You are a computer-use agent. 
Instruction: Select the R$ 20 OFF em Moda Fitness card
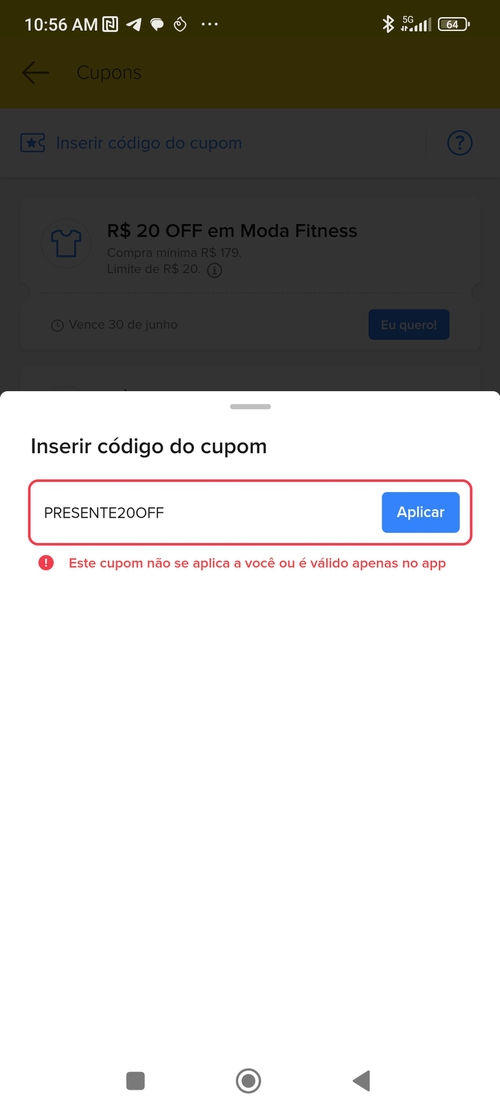250,273
